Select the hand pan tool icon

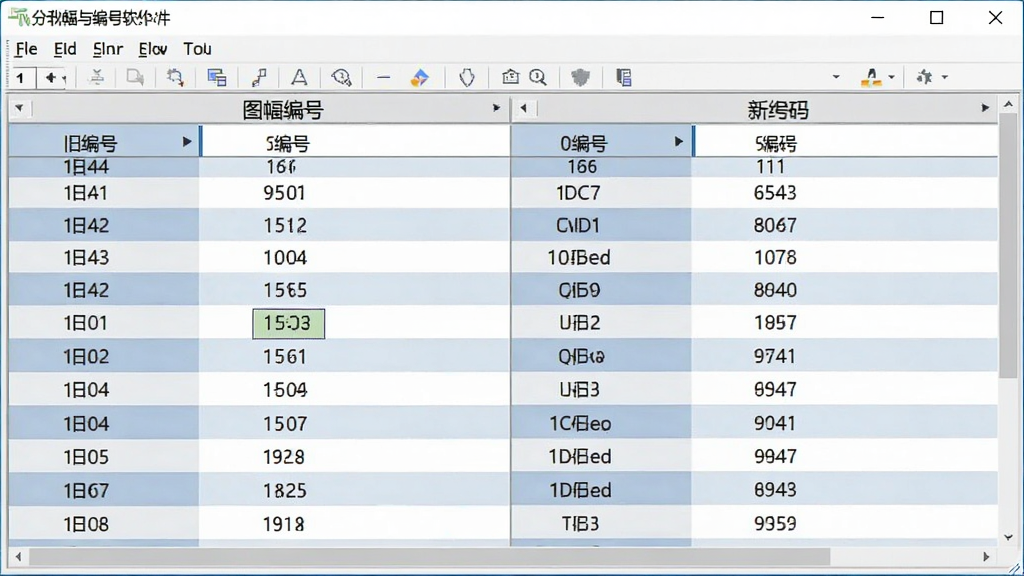point(467,77)
